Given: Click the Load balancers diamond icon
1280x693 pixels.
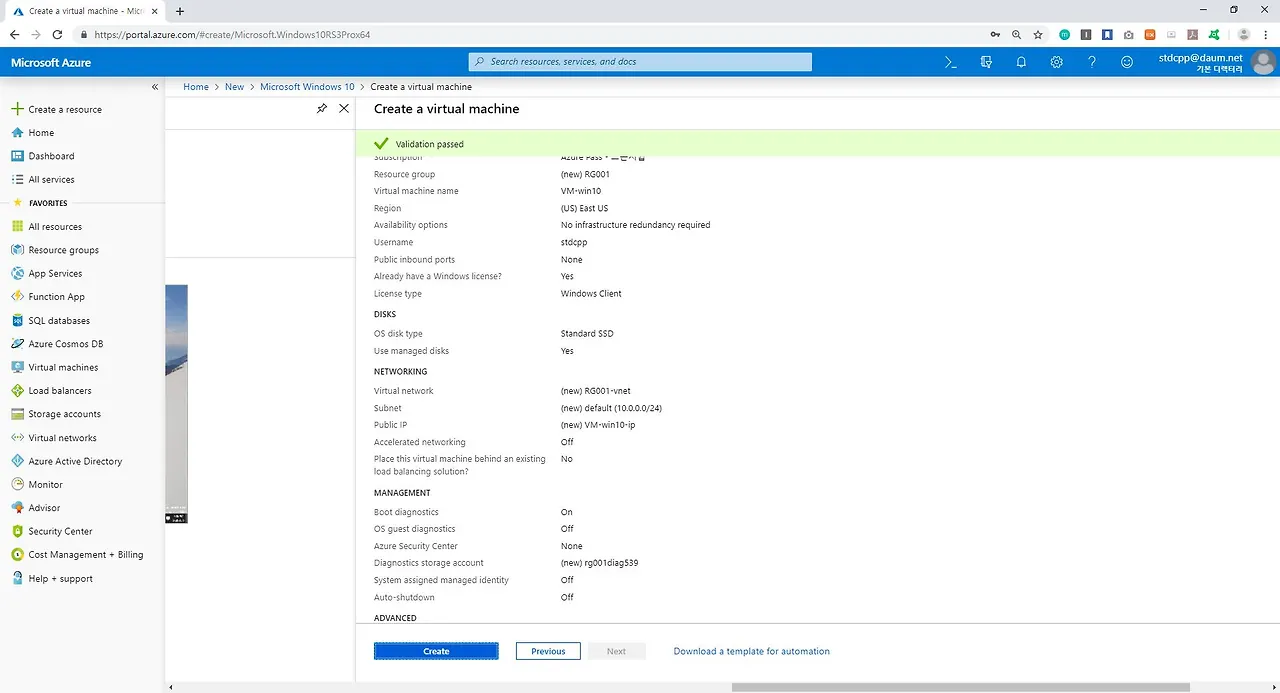Looking at the screenshot, I should [17, 391].
